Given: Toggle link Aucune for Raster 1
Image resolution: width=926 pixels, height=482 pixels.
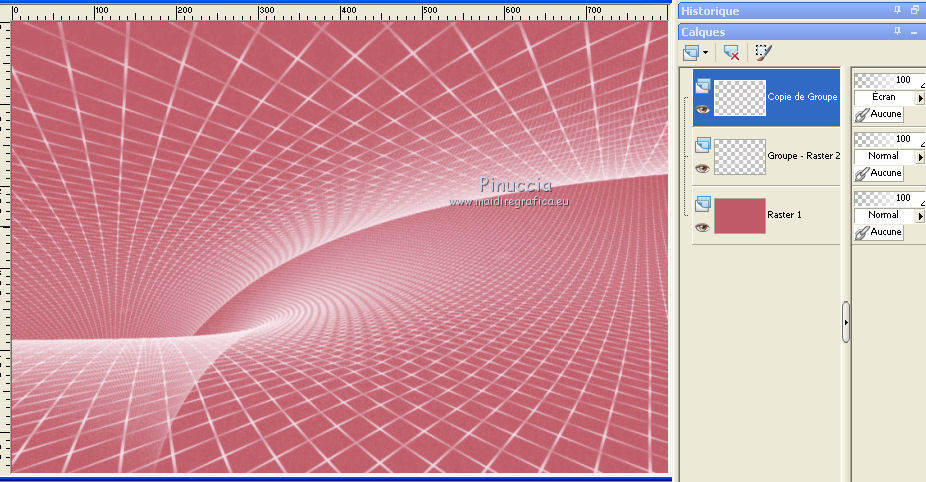Looking at the screenshot, I should click(879, 233).
